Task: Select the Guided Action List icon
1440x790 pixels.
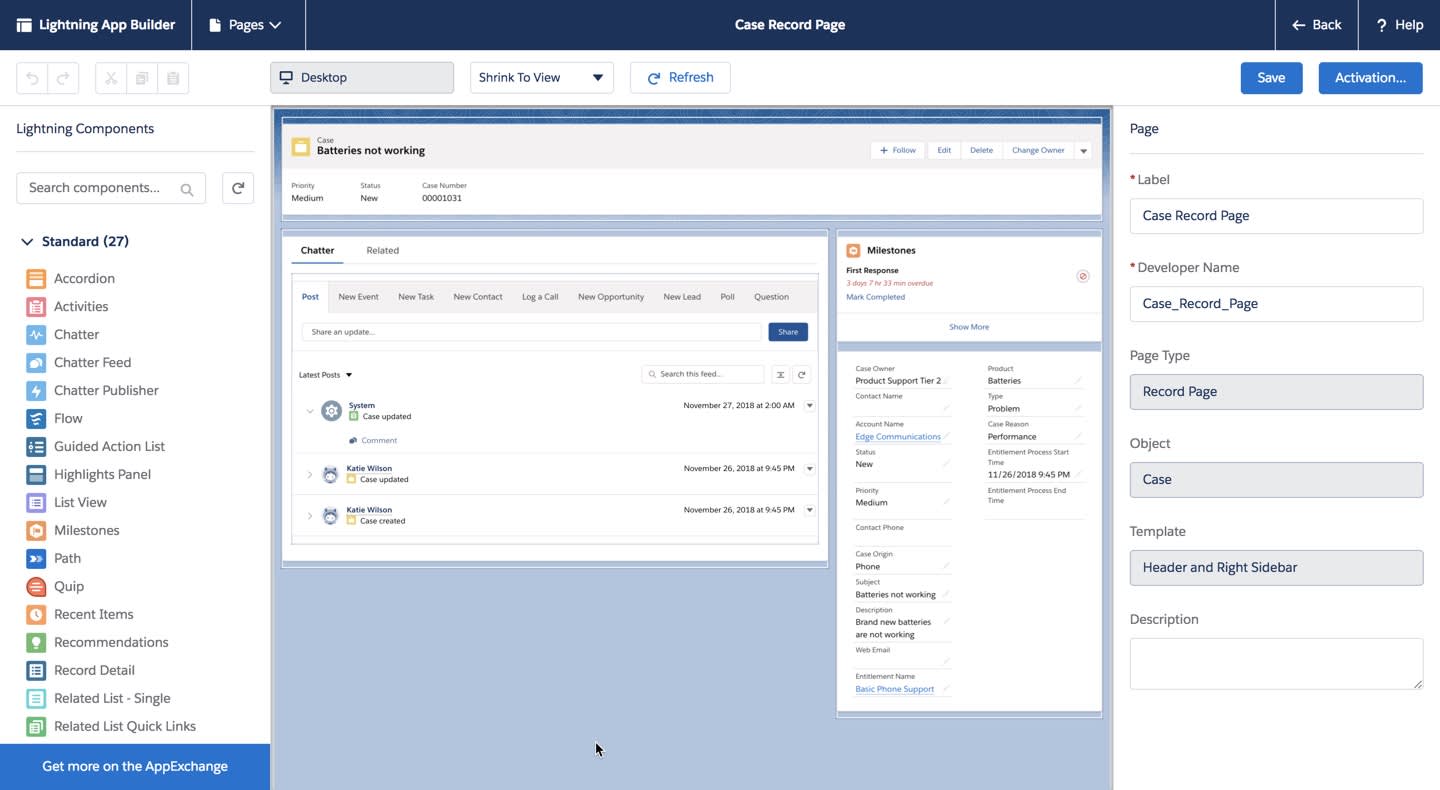Action: click(36, 447)
